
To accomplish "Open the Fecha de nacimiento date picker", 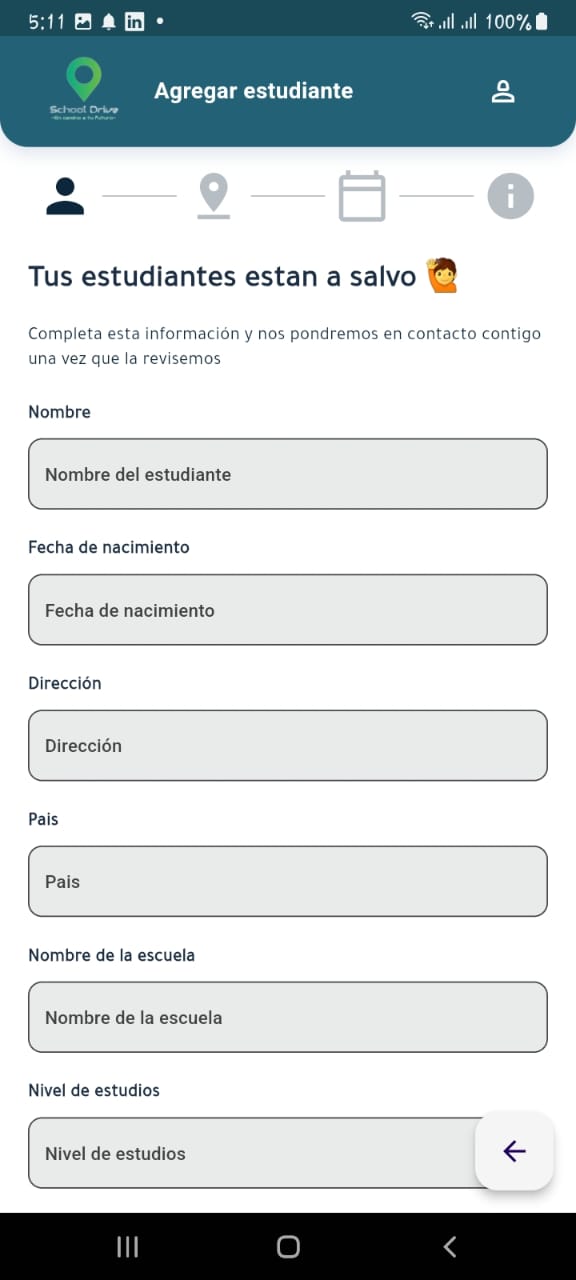I will point(288,609).
